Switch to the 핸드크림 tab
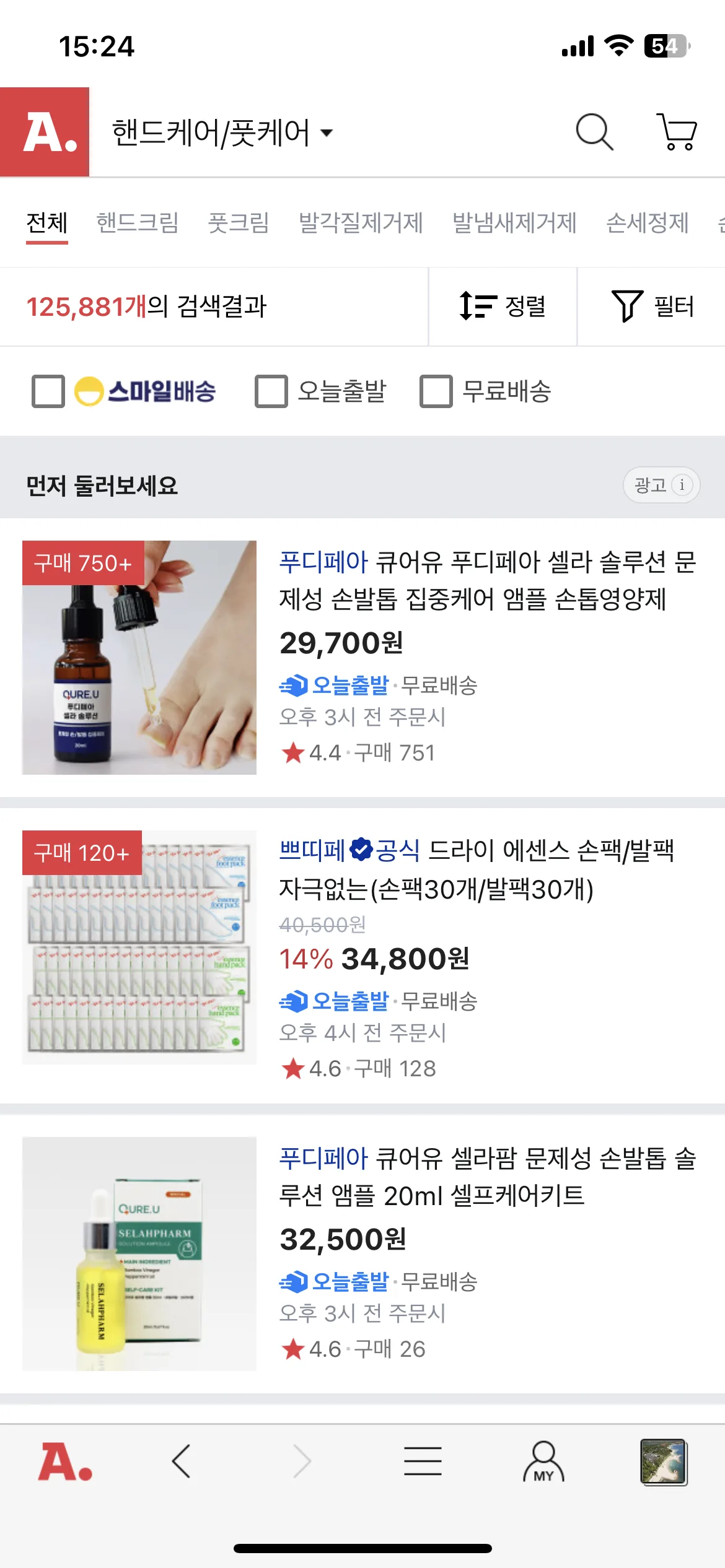 tap(138, 223)
